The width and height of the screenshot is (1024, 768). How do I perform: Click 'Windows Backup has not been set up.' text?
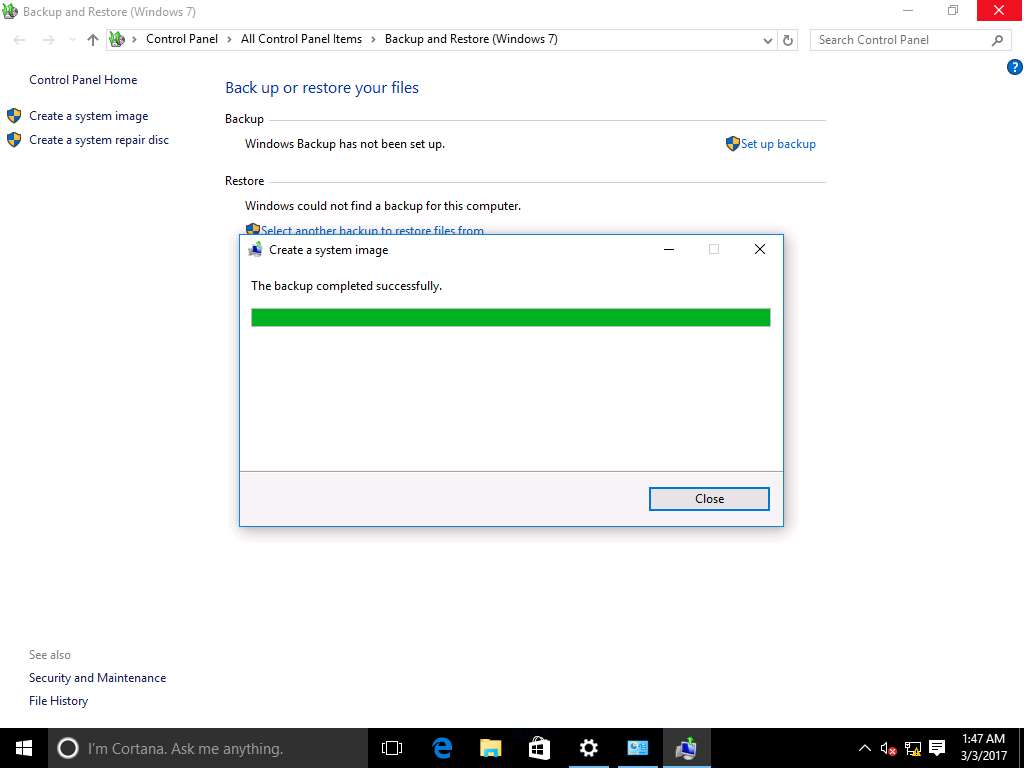coord(345,144)
